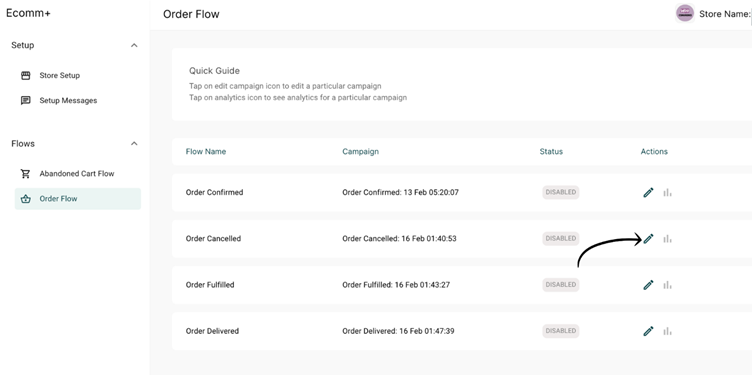Click the DISABLED status of Order Confirmed
Screen dimensions: 752x375
(x=561, y=192)
